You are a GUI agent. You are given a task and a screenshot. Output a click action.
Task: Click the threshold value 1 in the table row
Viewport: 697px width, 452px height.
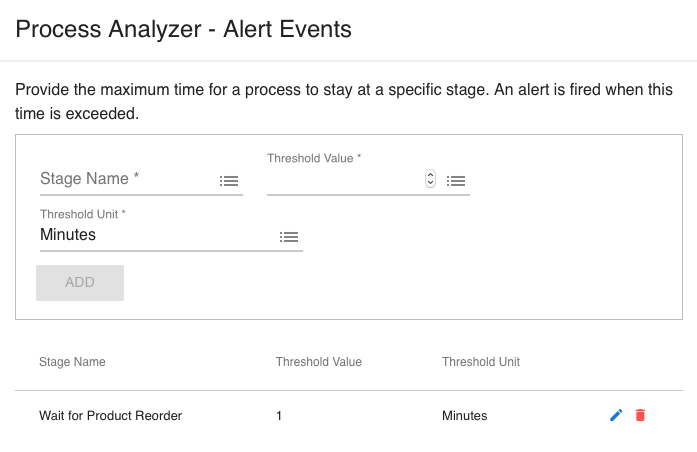(x=279, y=416)
